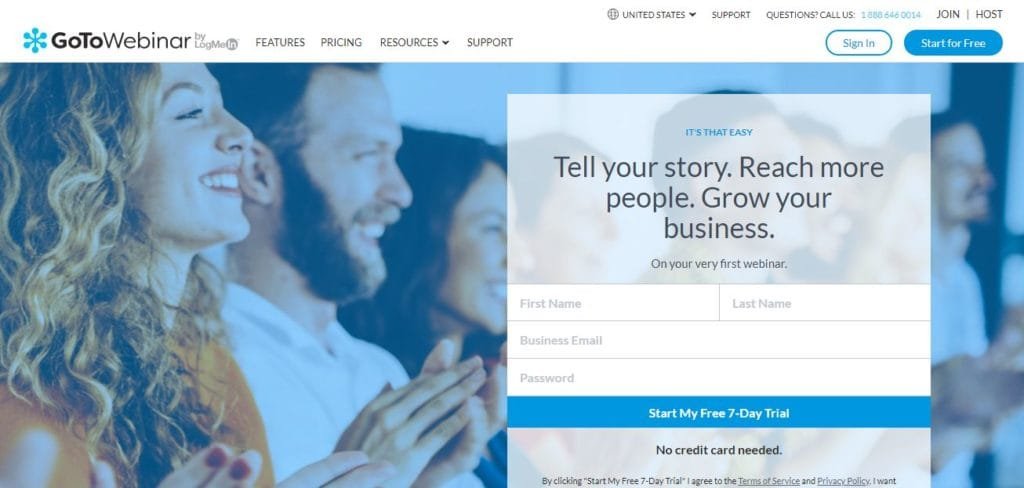
Task: Open the Terms of Service link
Action: tap(769, 481)
